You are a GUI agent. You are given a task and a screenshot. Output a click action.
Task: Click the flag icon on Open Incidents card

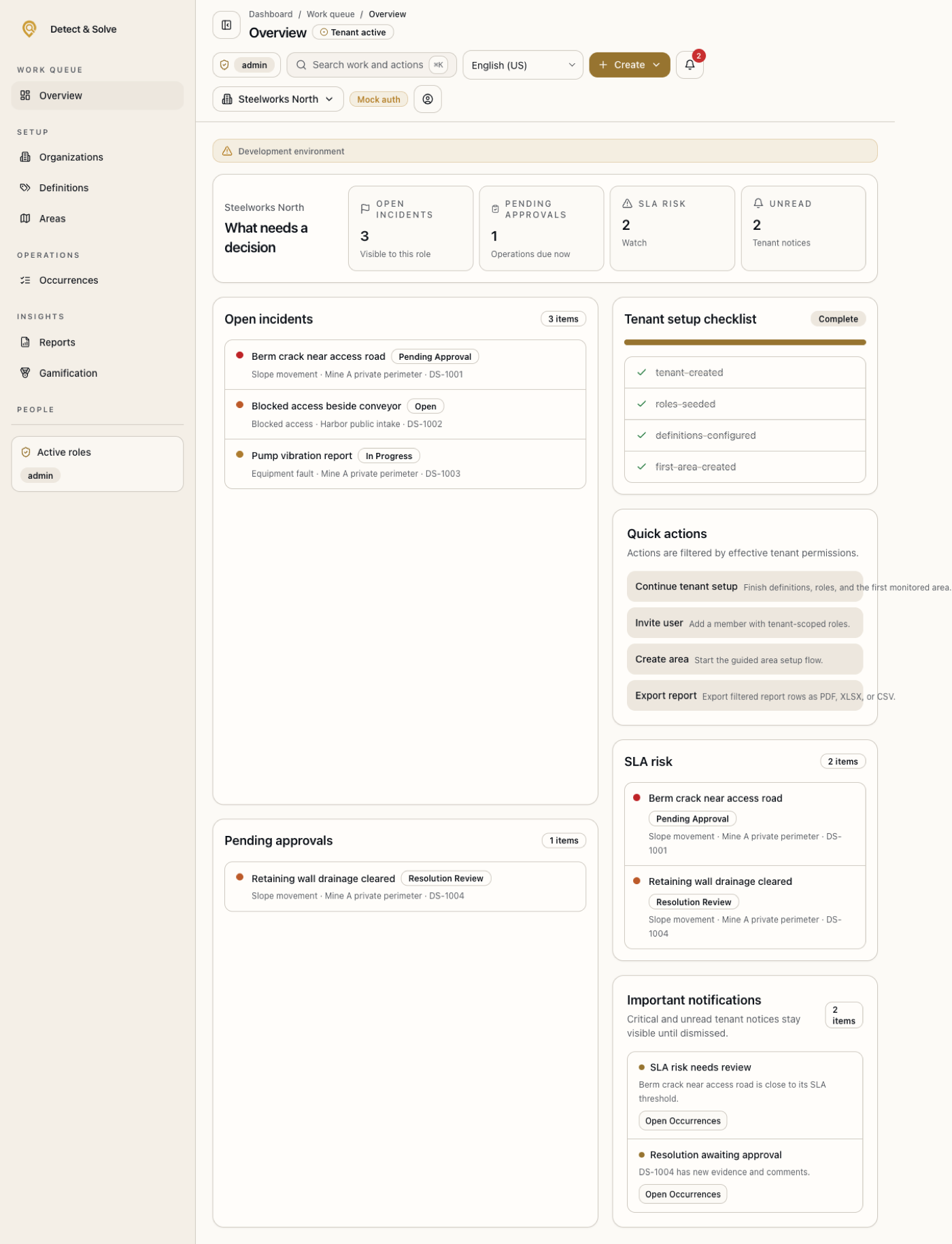[365, 209]
